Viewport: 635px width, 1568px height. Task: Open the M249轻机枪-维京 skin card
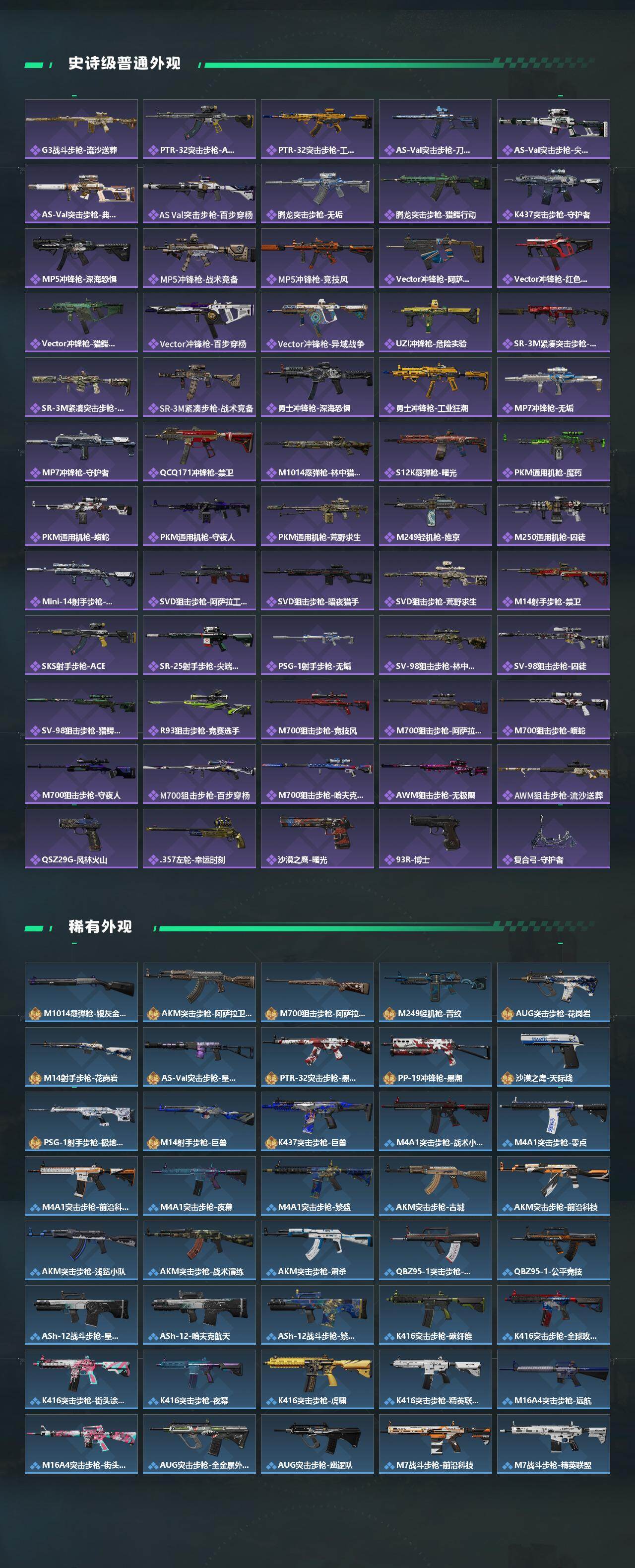tap(435, 516)
